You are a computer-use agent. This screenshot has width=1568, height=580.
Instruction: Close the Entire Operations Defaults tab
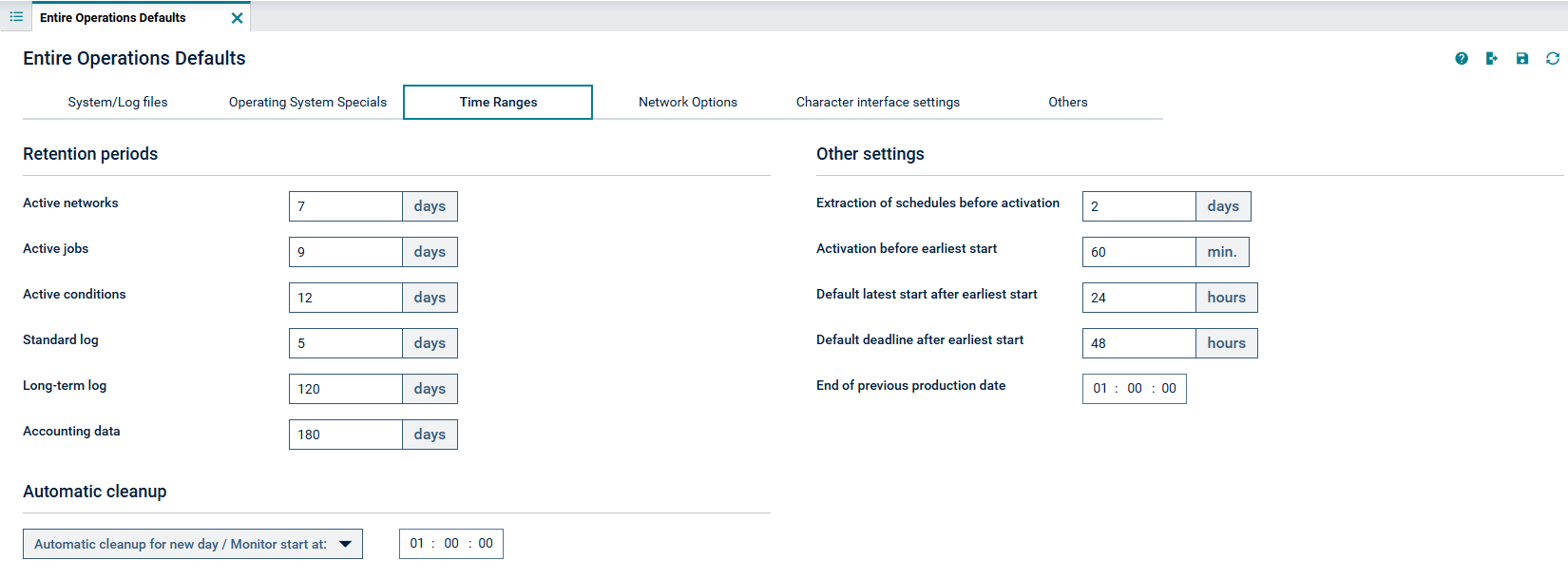238,18
